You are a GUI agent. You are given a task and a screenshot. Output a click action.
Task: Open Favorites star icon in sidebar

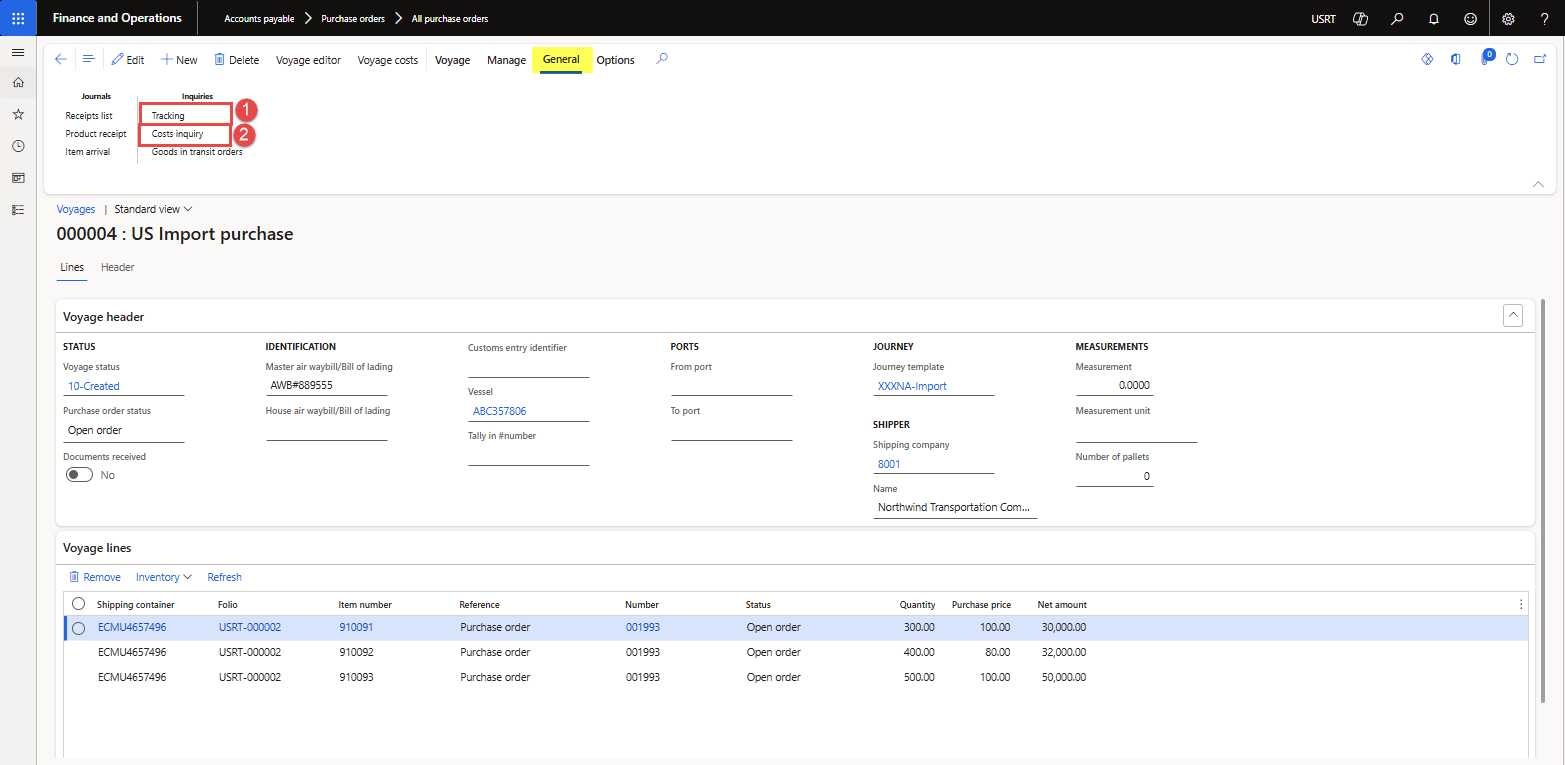click(x=18, y=115)
